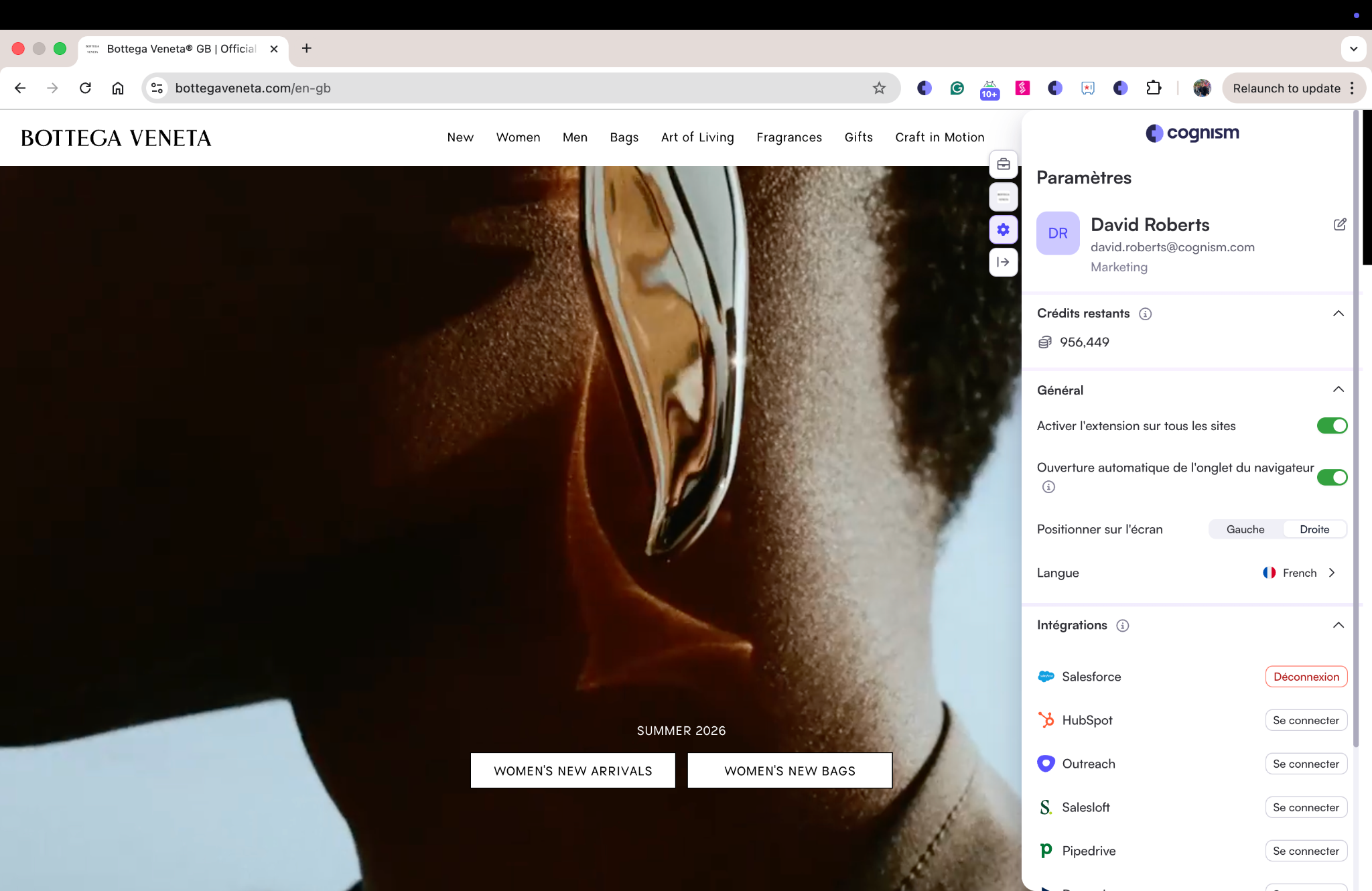This screenshot has width=1372, height=891.
Task: Click info icon beside Intégrations heading
Action: 1123,626
